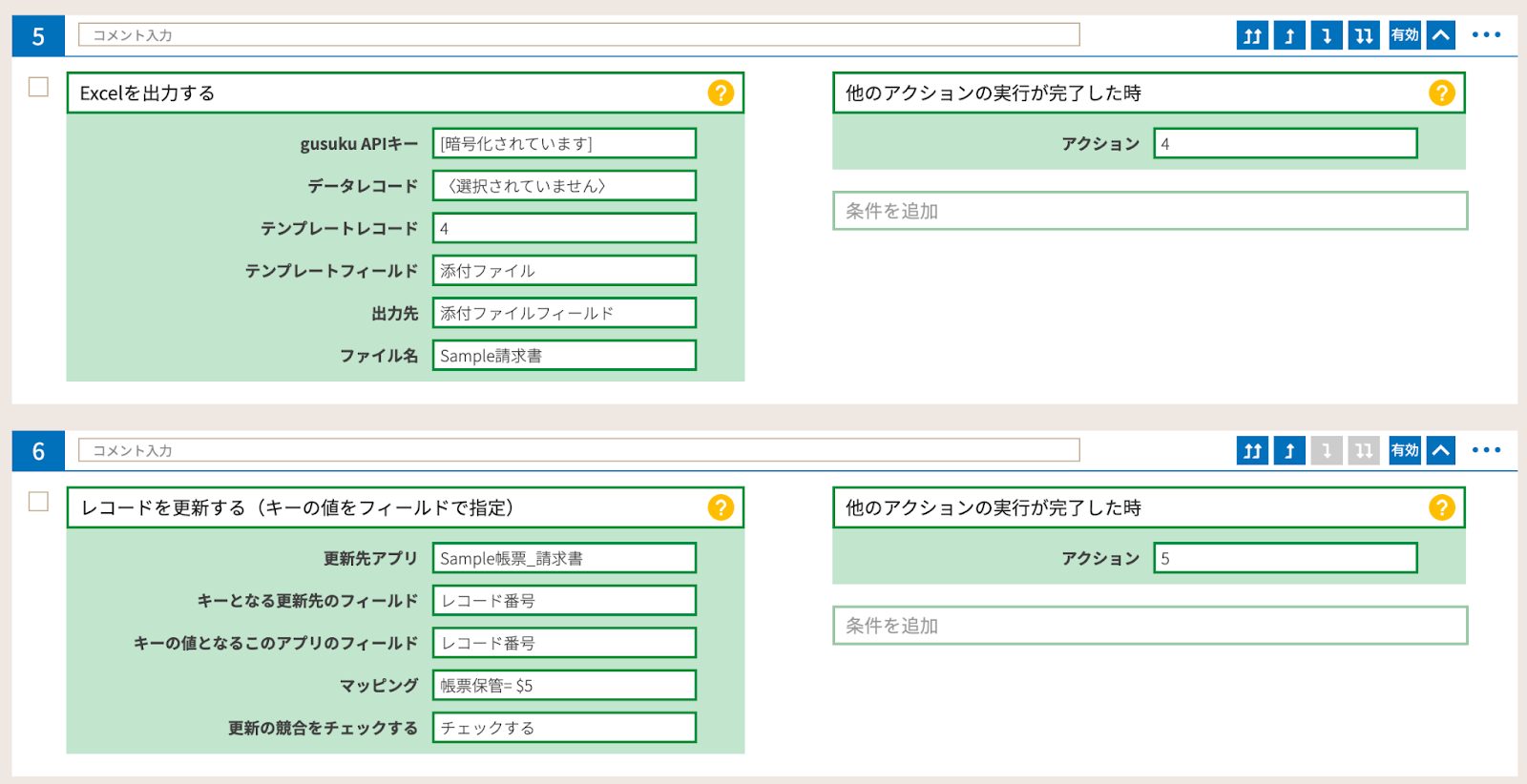This screenshot has width=1527, height=784.
Task: Click 条件を追加 in row 6
Action: pyautogui.click(x=1150, y=626)
